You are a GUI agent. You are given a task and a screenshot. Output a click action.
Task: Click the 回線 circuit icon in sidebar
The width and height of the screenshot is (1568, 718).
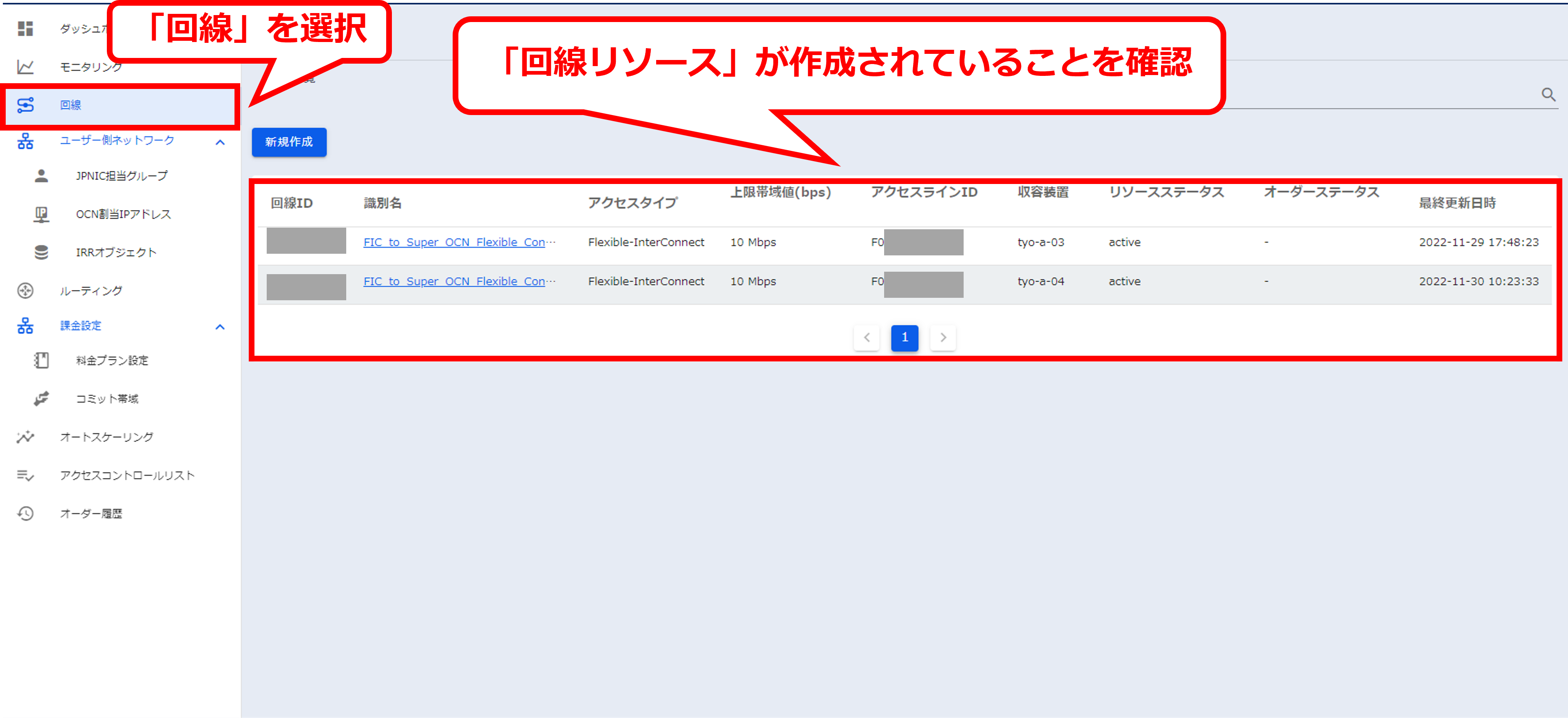25,105
